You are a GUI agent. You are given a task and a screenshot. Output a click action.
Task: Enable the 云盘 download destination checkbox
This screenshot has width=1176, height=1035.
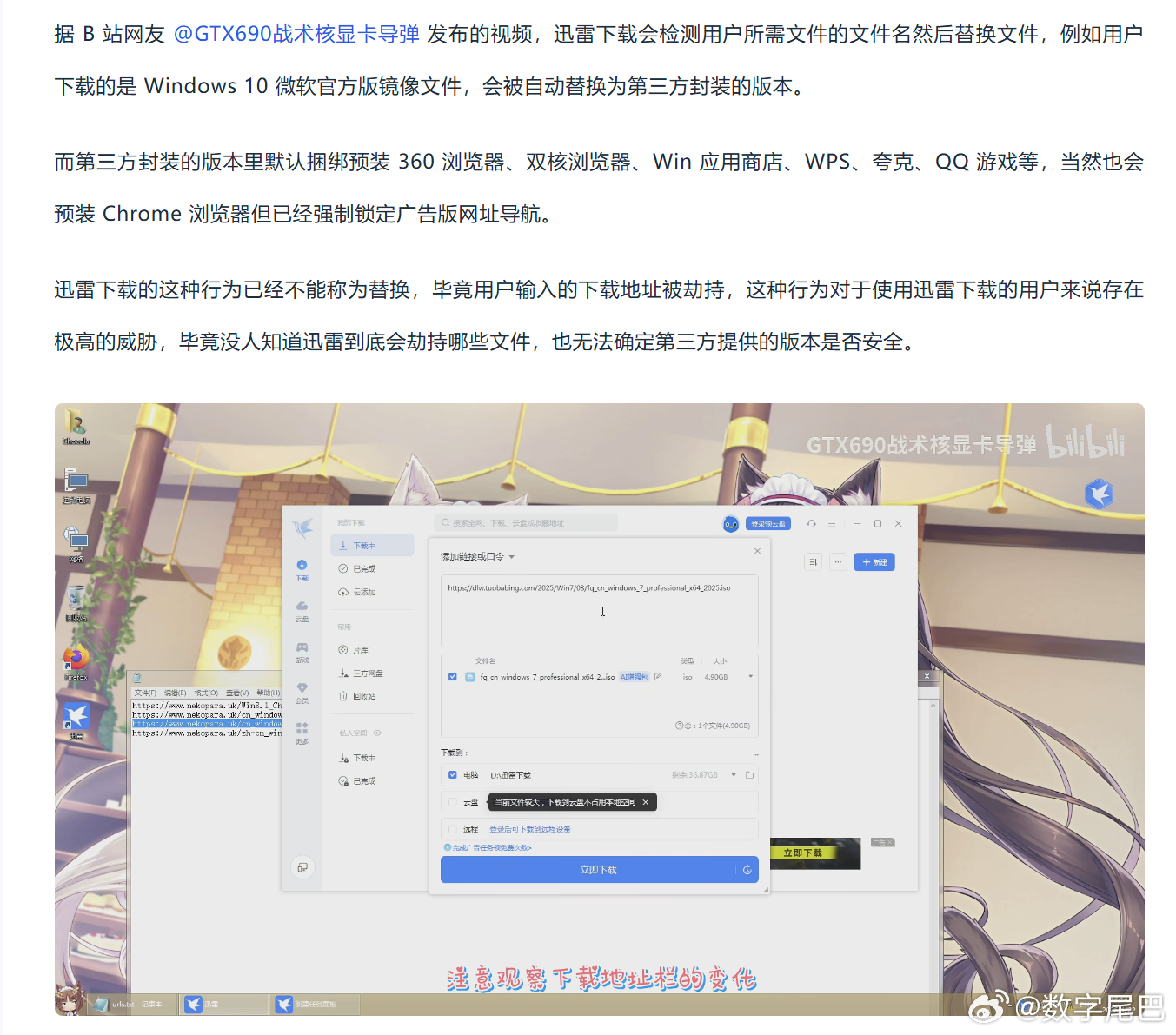tap(453, 801)
